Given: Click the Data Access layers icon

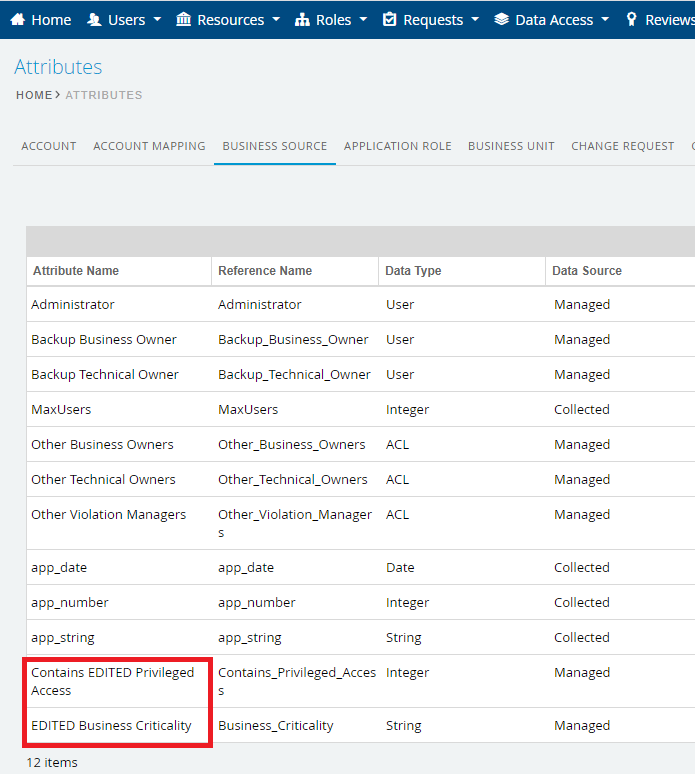Looking at the screenshot, I should 502,20.
